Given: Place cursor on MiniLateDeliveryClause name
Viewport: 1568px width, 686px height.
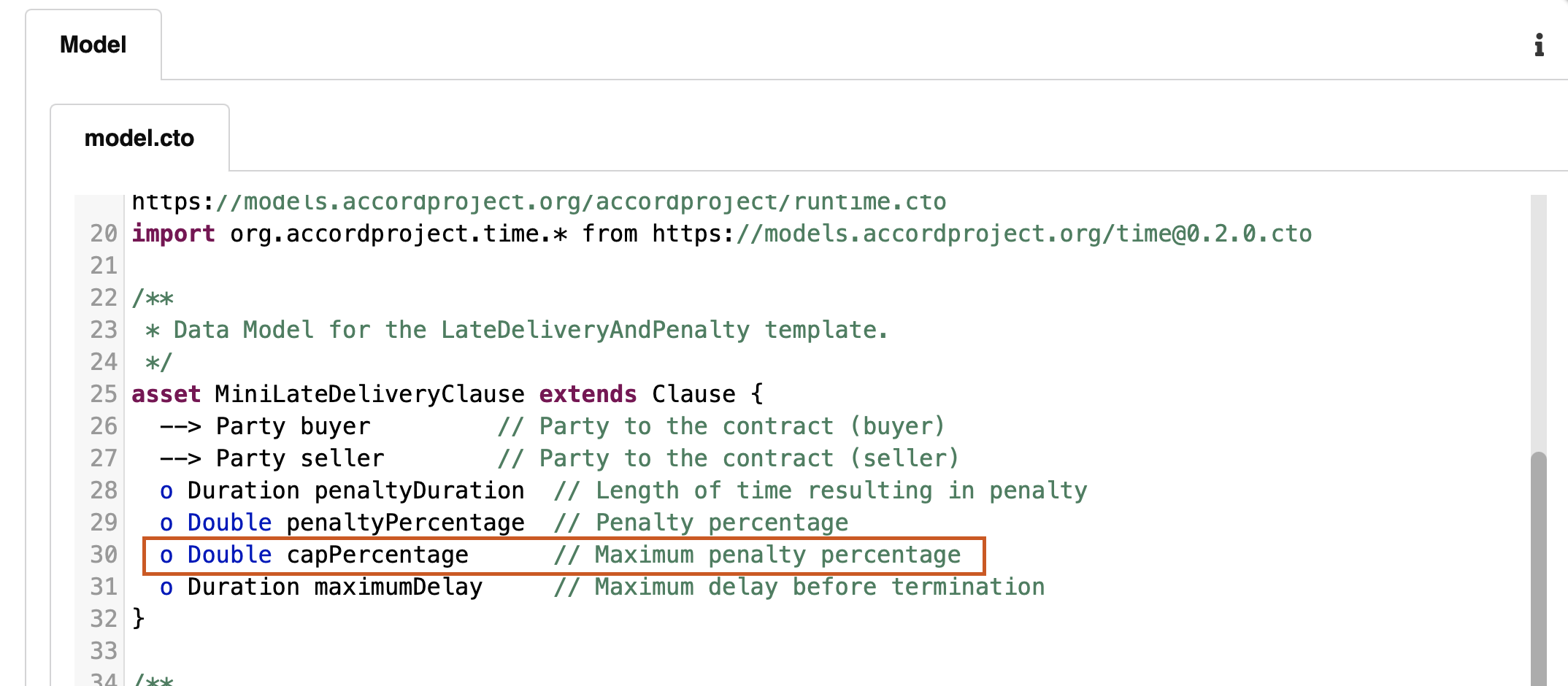Looking at the screenshot, I should [369, 394].
